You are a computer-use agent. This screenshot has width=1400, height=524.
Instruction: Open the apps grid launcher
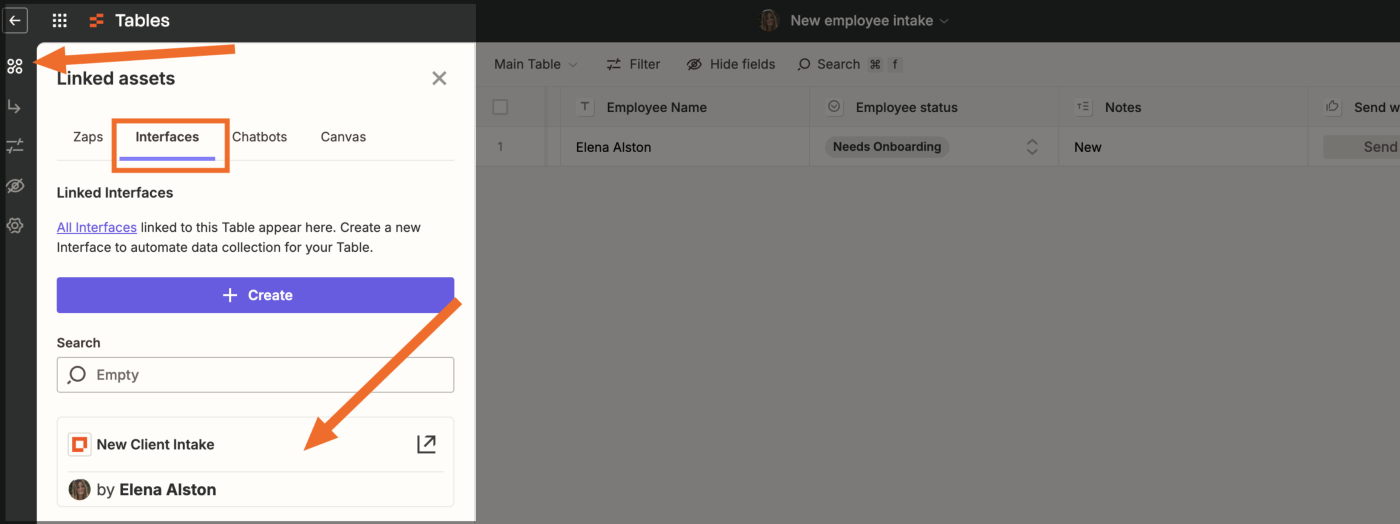coord(60,20)
